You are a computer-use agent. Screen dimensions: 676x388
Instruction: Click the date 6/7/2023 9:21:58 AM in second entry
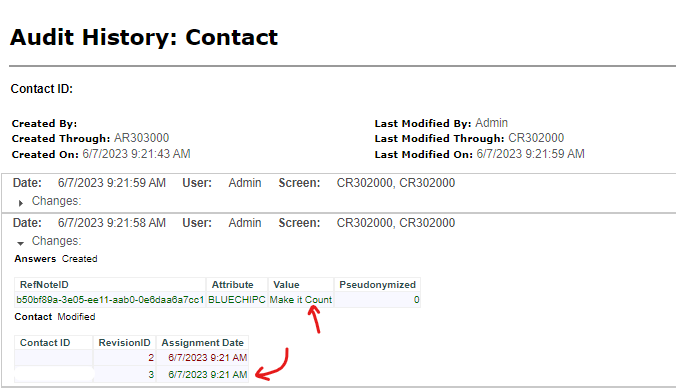pos(112,223)
